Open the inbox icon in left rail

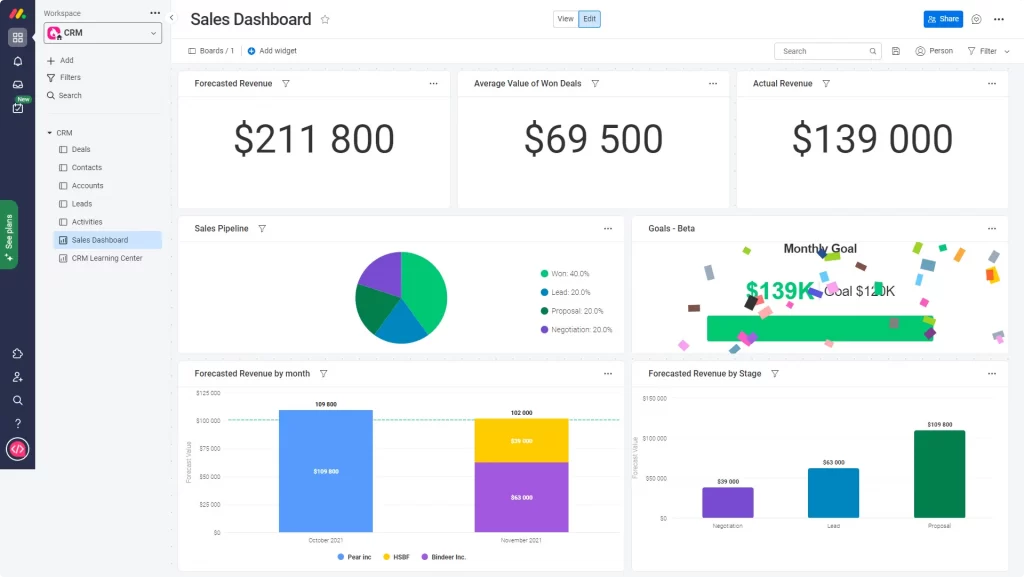coord(18,84)
